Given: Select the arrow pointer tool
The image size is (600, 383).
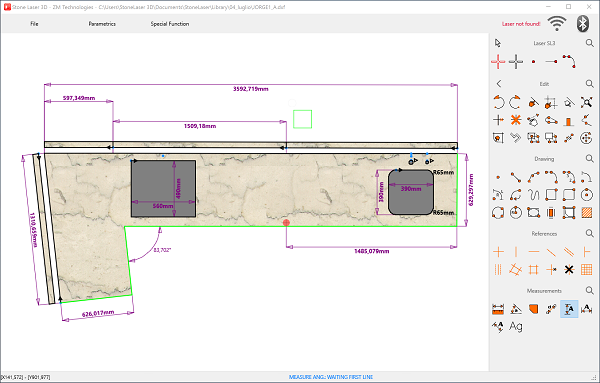Looking at the screenshot, I should (x=497, y=43).
